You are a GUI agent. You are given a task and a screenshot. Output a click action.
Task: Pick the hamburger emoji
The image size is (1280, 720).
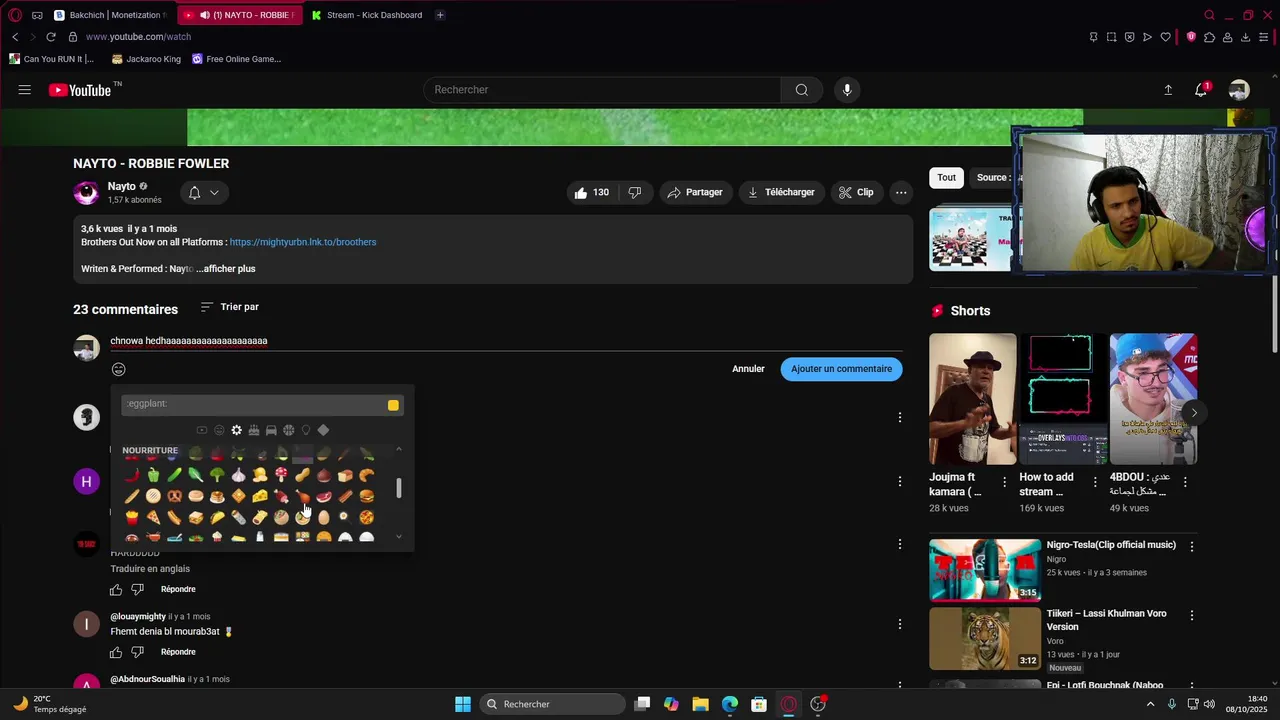pyautogui.click(x=367, y=496)
